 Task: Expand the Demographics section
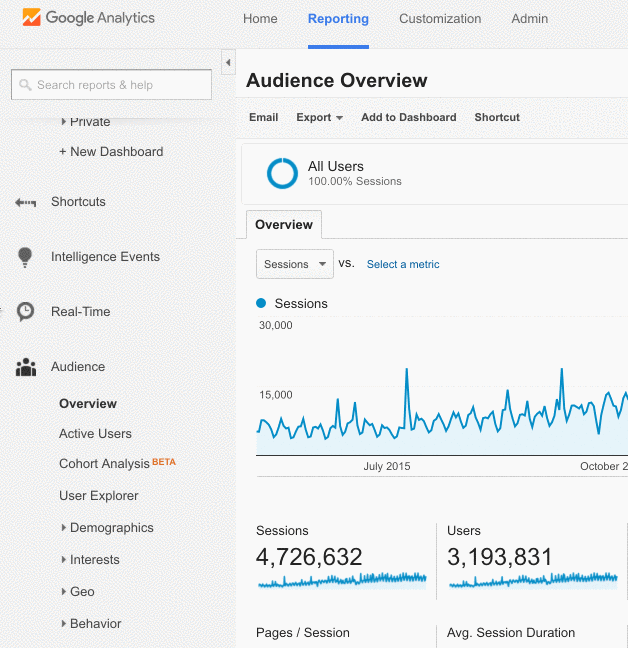(64, 528)
